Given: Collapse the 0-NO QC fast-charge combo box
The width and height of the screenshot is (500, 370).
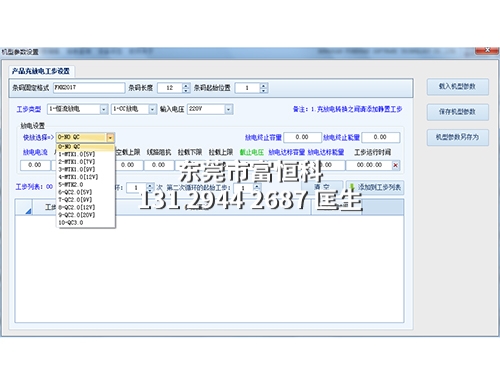Looking at the screenshot, I should 110,137.
